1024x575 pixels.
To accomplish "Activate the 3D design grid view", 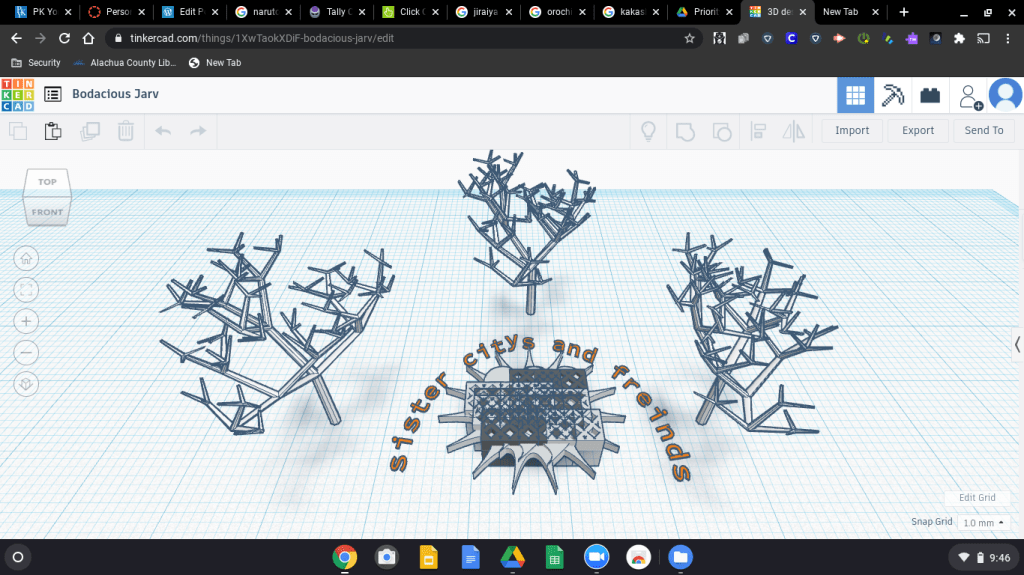I will pyautogui.click(x=855, y=95).
